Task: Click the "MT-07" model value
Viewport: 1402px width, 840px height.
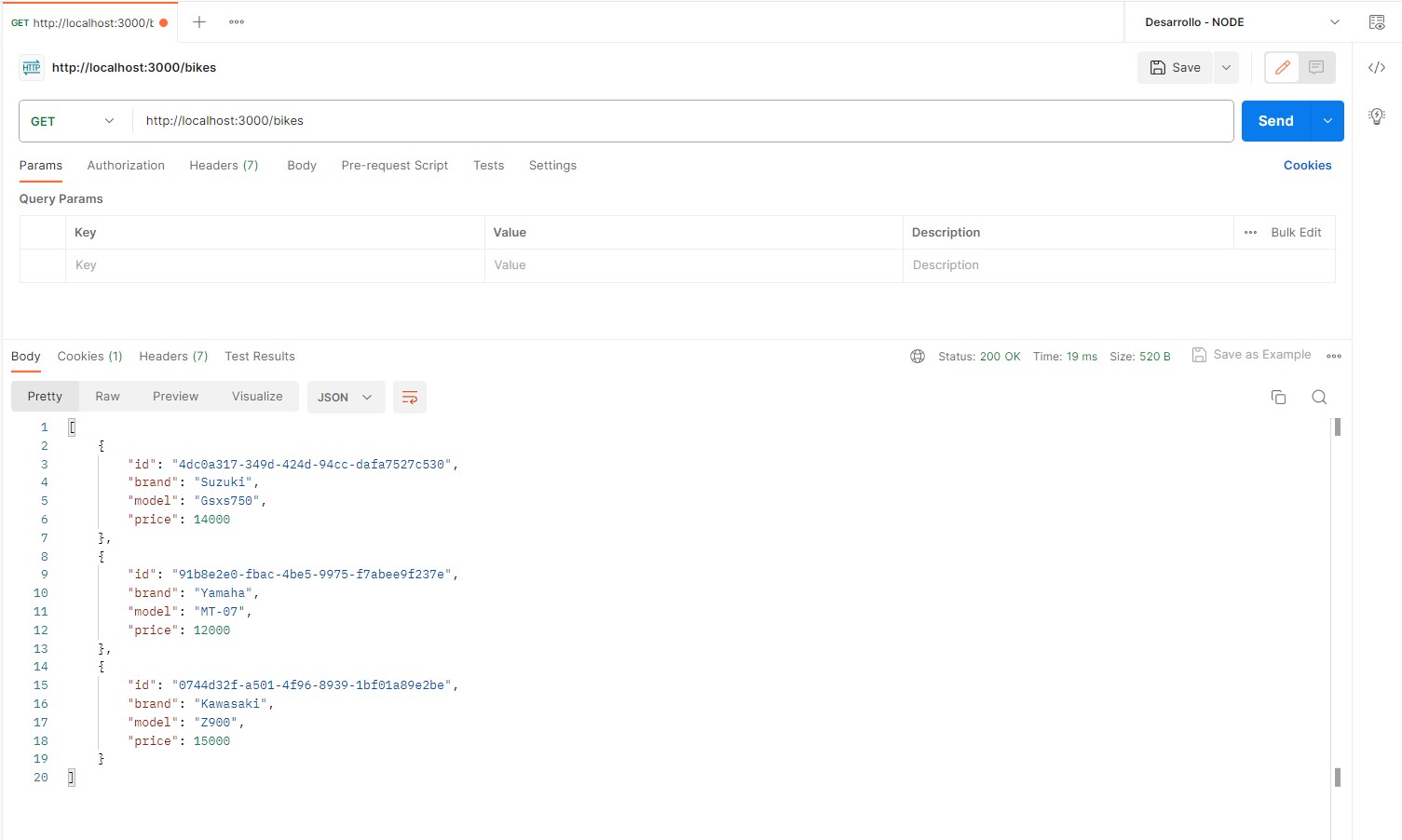Action: pos(220,612)
